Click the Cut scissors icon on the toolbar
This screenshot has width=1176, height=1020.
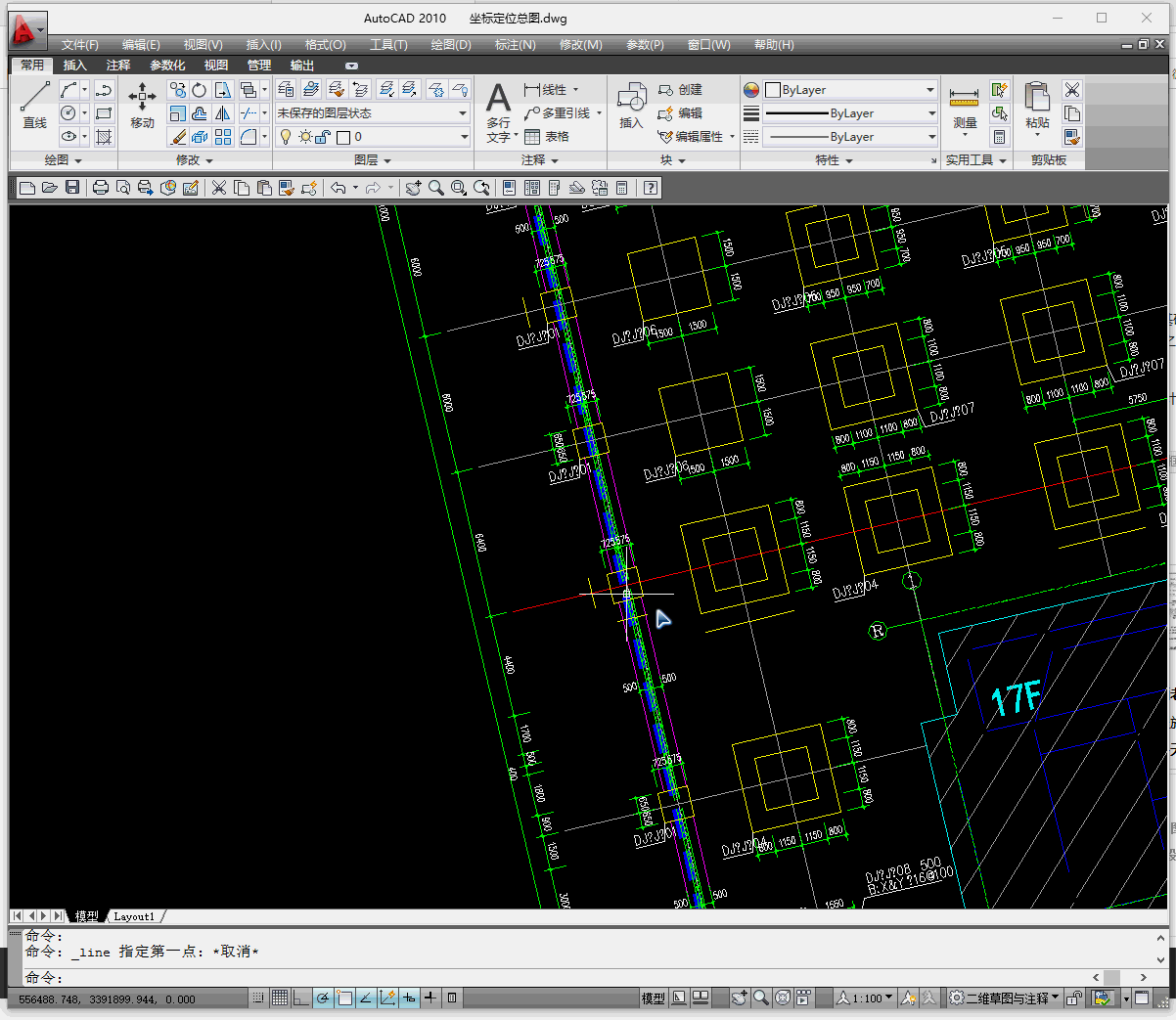click(x=218, y=188)
